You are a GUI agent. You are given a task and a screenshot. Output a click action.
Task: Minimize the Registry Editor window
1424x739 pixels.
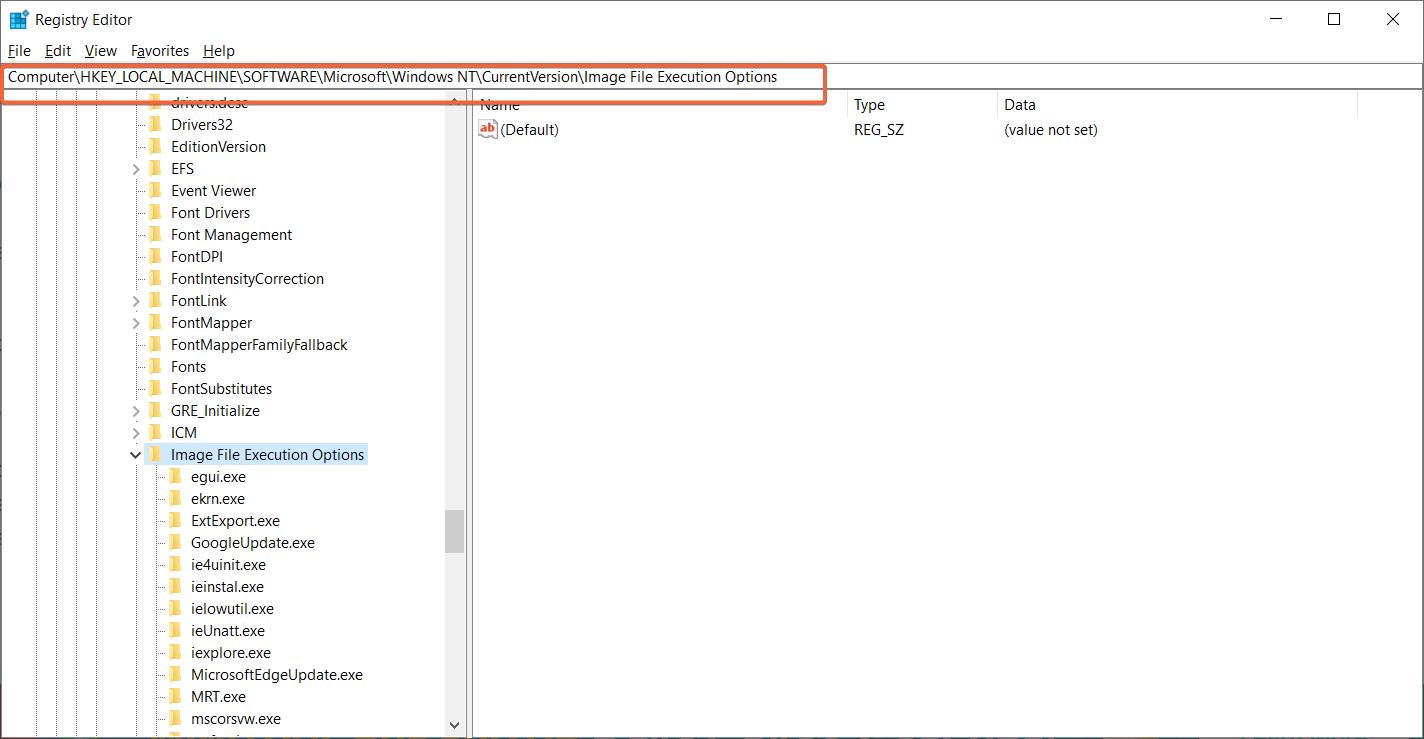click(1275, 19)
